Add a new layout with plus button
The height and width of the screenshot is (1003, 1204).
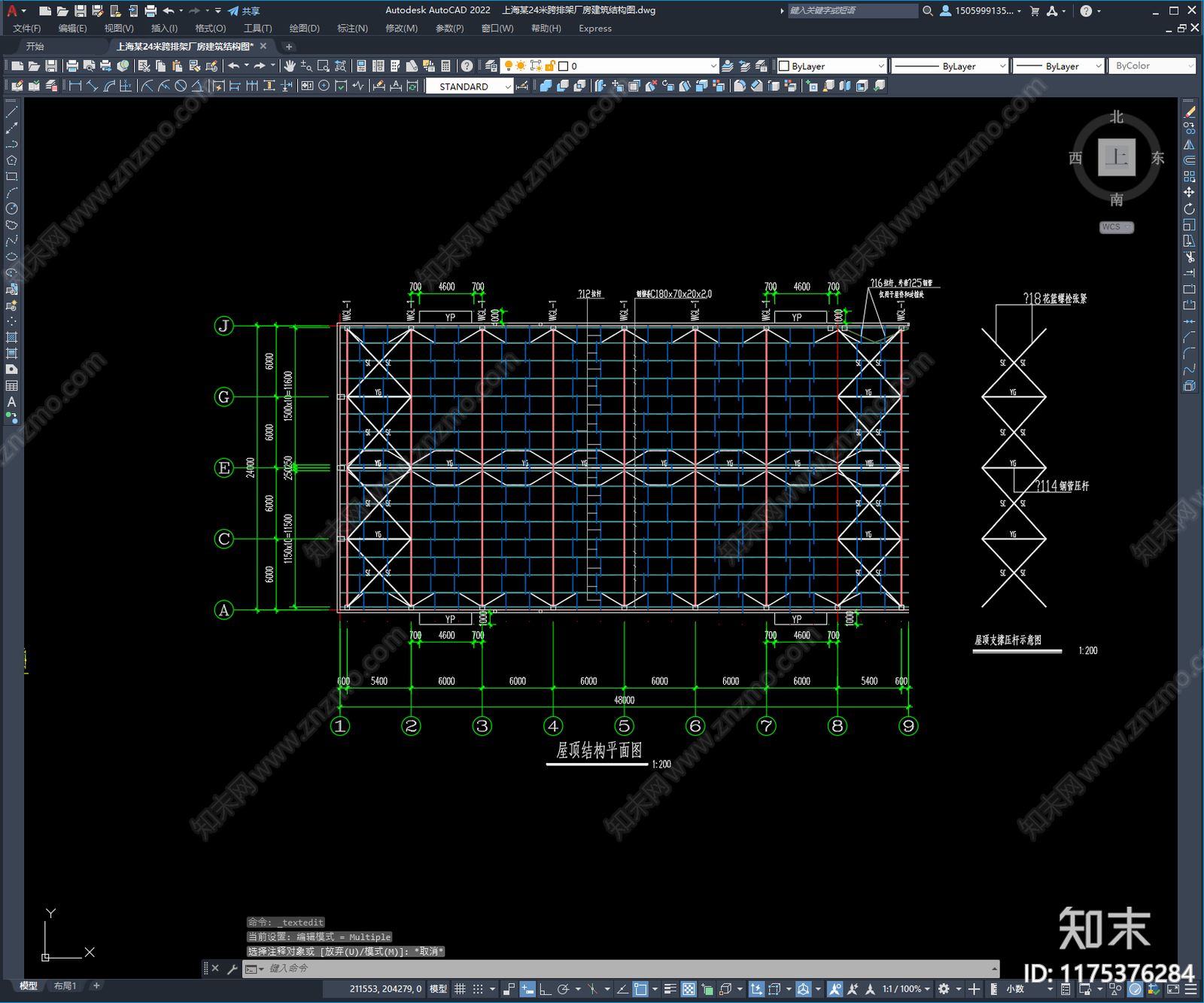point(96,986)
